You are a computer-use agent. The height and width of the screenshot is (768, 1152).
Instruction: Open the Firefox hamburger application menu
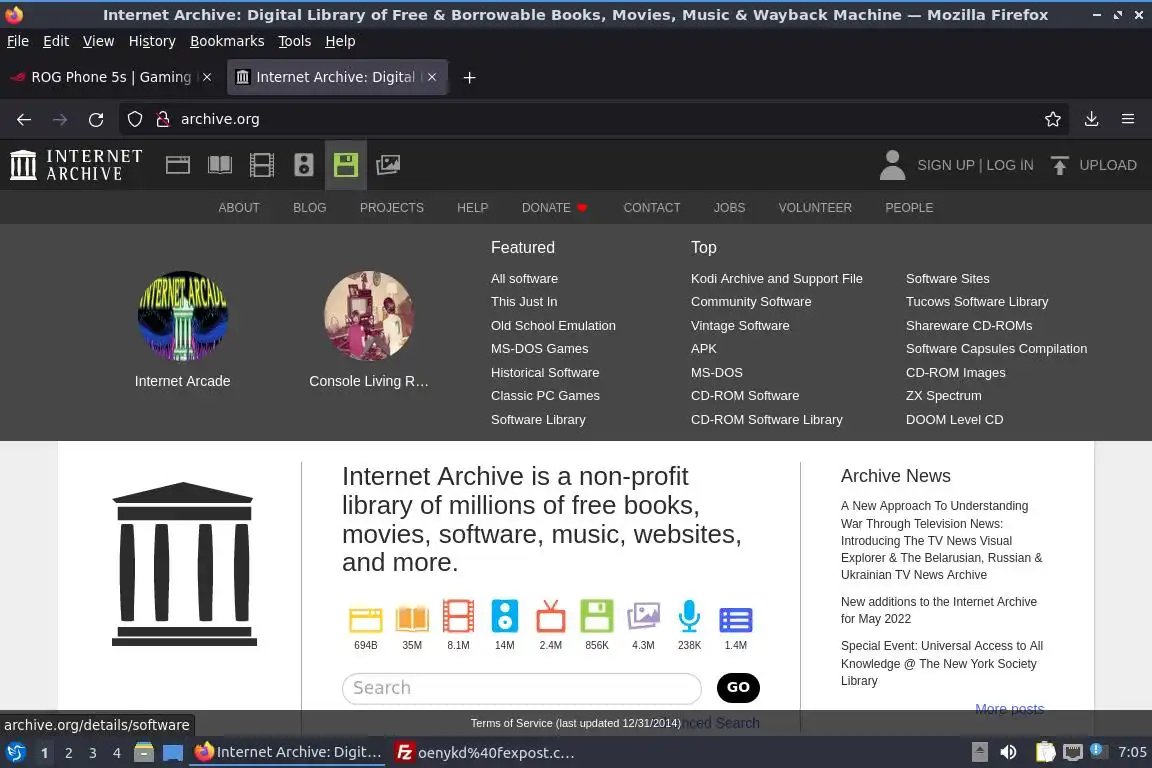click(1128, 119)
